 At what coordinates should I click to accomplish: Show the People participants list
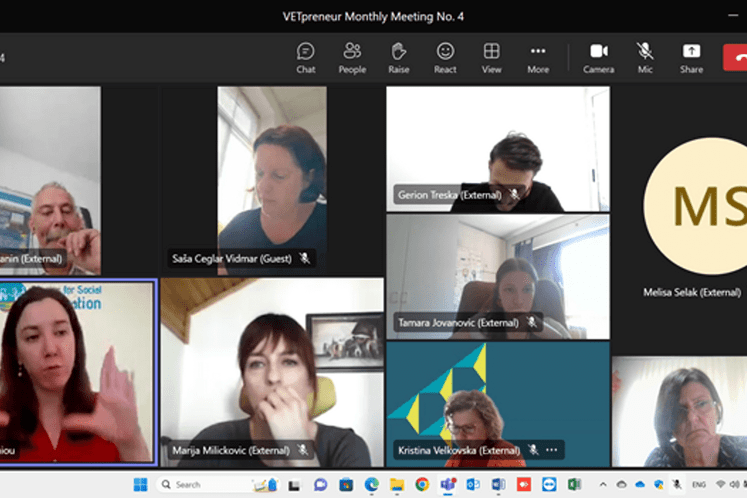[x=352, y=57]
